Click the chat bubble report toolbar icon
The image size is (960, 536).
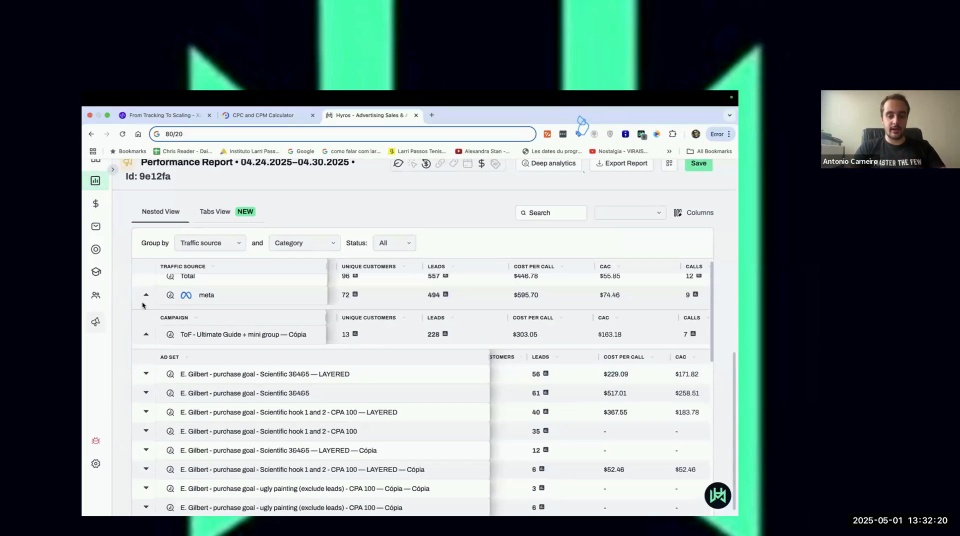tap(398, 164)
